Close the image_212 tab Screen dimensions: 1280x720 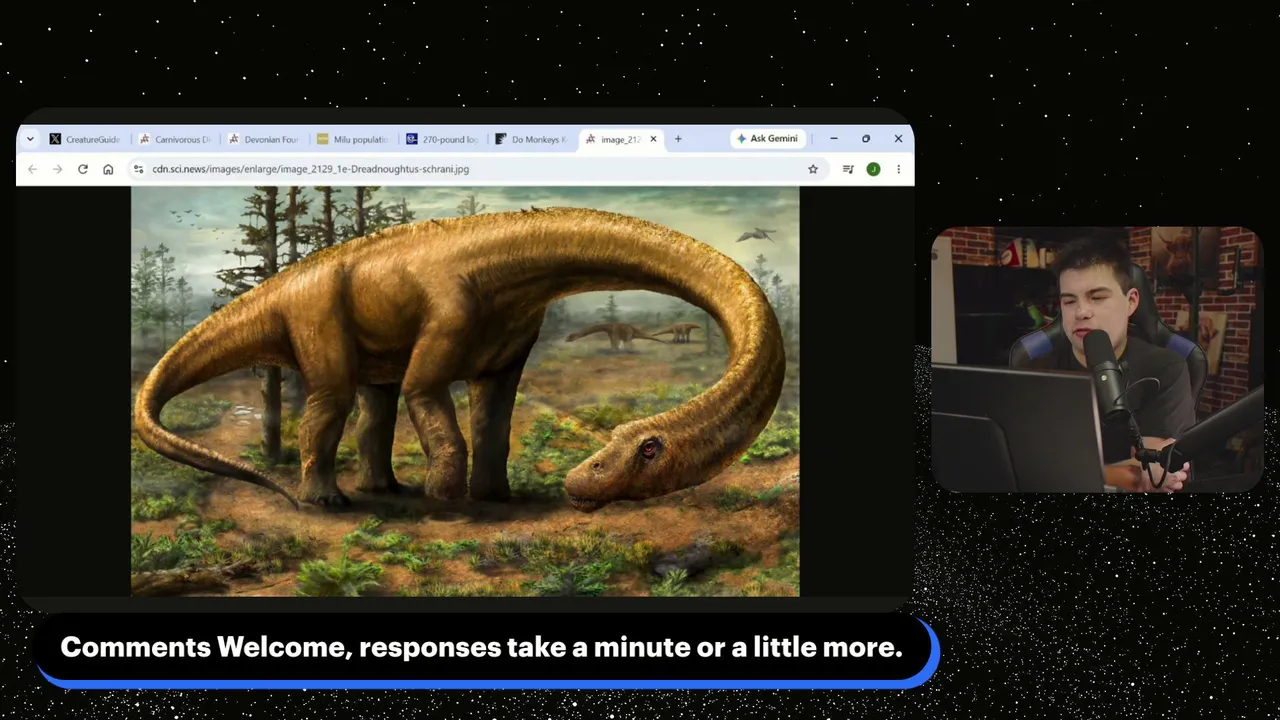pos(653,139)
